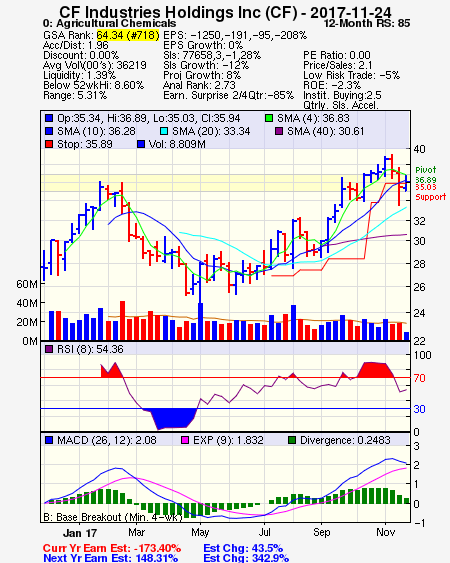Image resolution: width=450 pixels, height=563 pixels.
Task: Click the Nov date axis label
Action: (x=386, y=532)
